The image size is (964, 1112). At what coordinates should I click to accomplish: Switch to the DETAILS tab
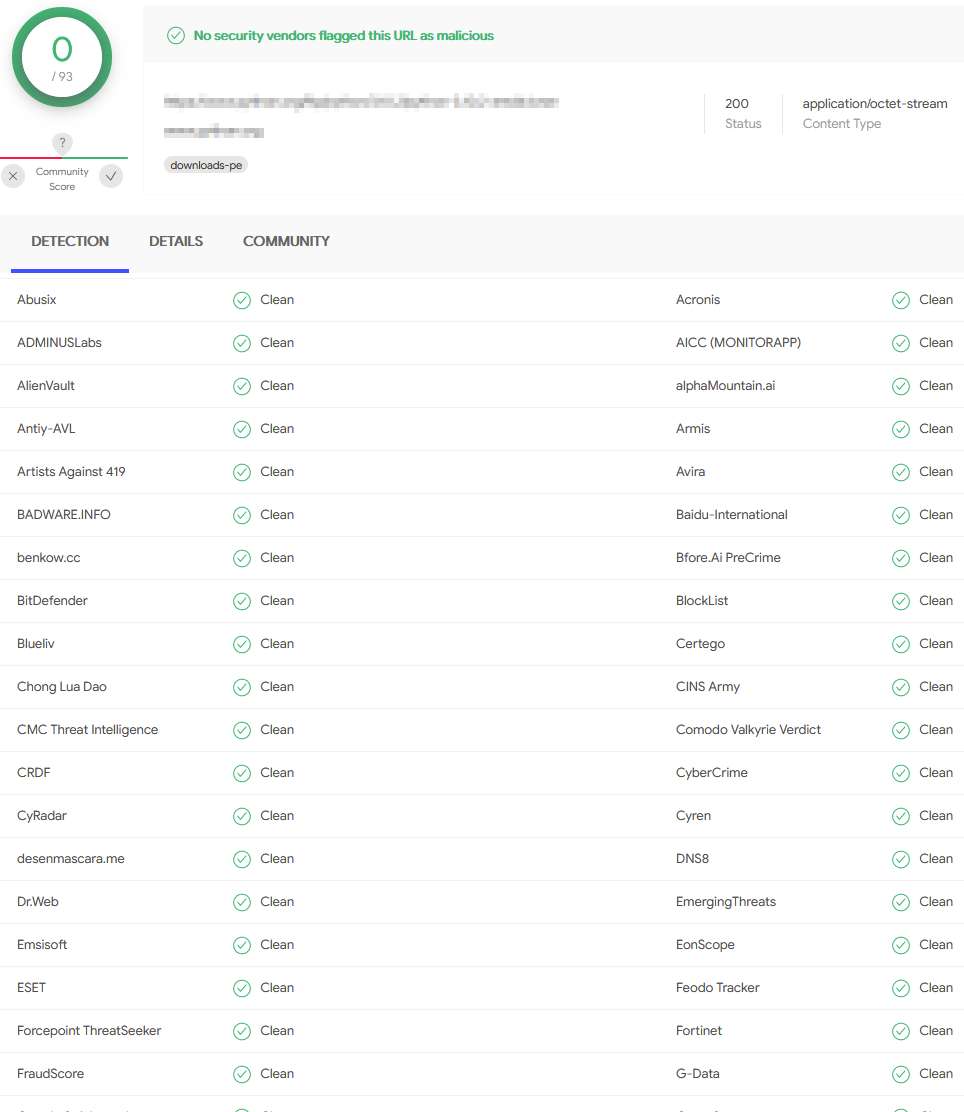pos(176,241)
